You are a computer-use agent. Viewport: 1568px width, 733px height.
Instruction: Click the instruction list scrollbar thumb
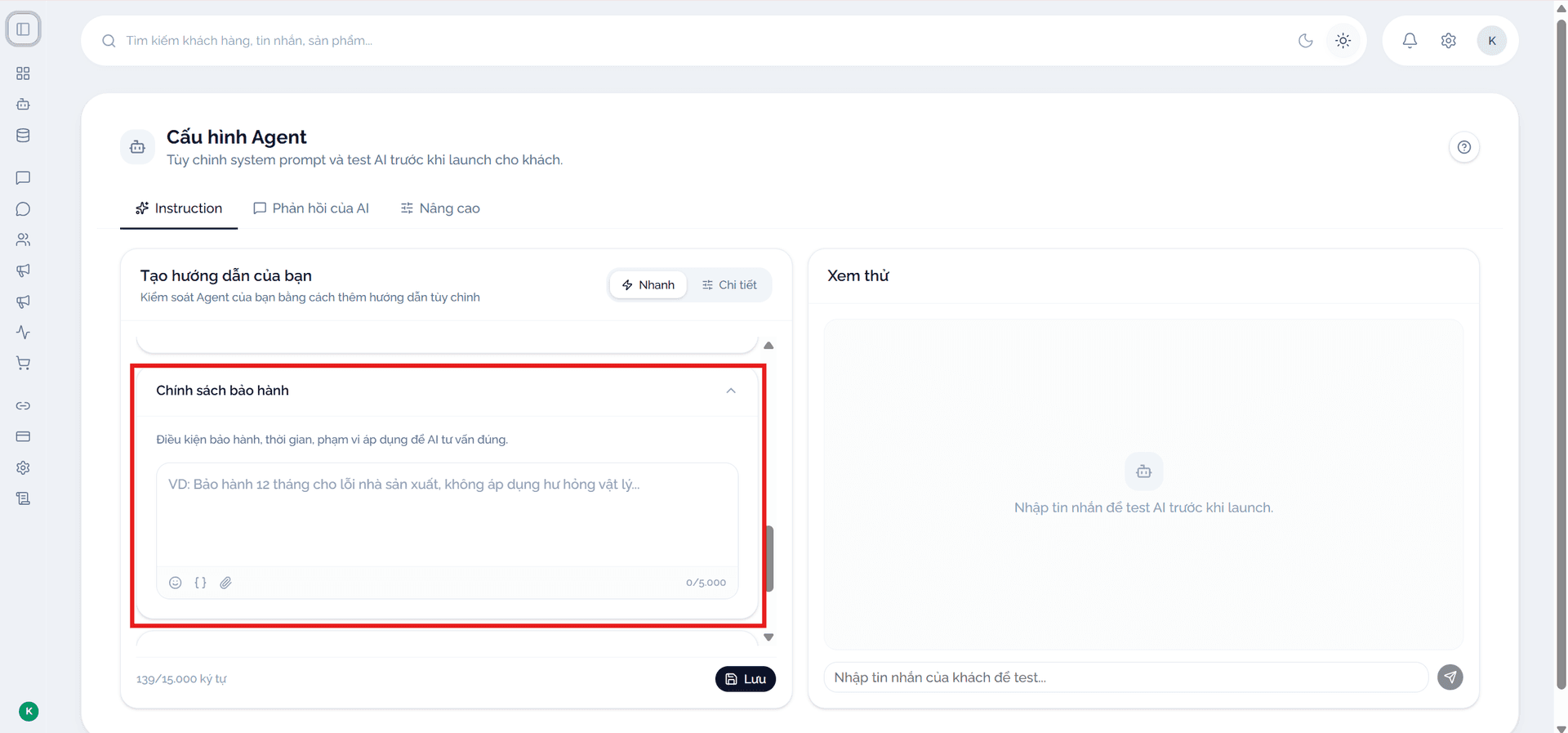(769, 559)
